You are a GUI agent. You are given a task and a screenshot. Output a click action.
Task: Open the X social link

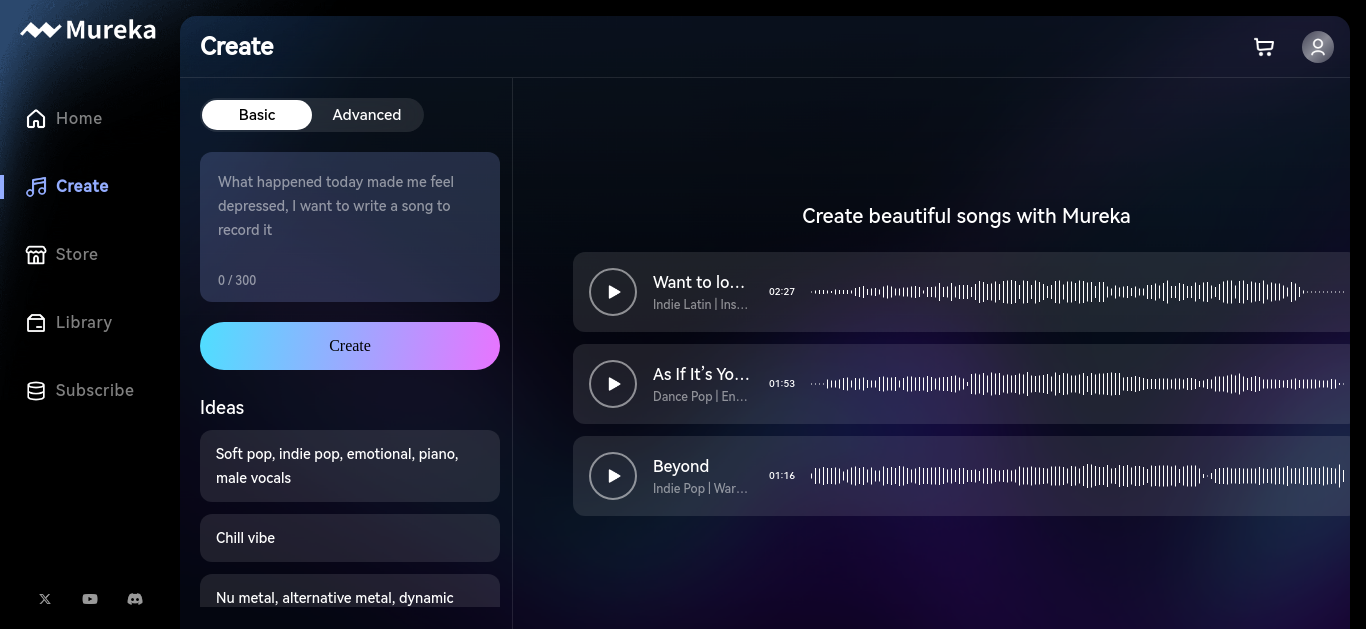pos(45,599)
